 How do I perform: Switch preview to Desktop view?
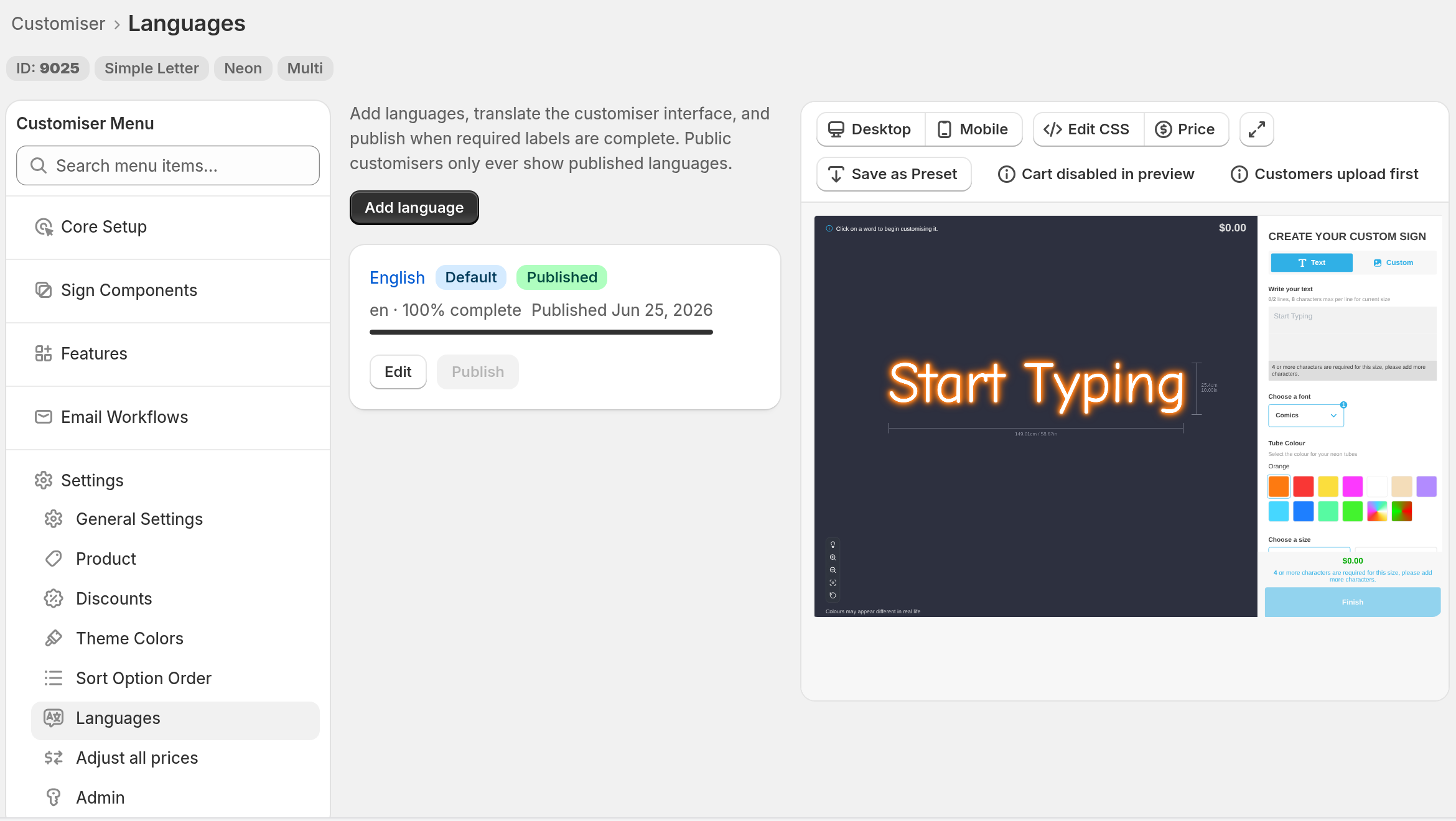[870, 129]
